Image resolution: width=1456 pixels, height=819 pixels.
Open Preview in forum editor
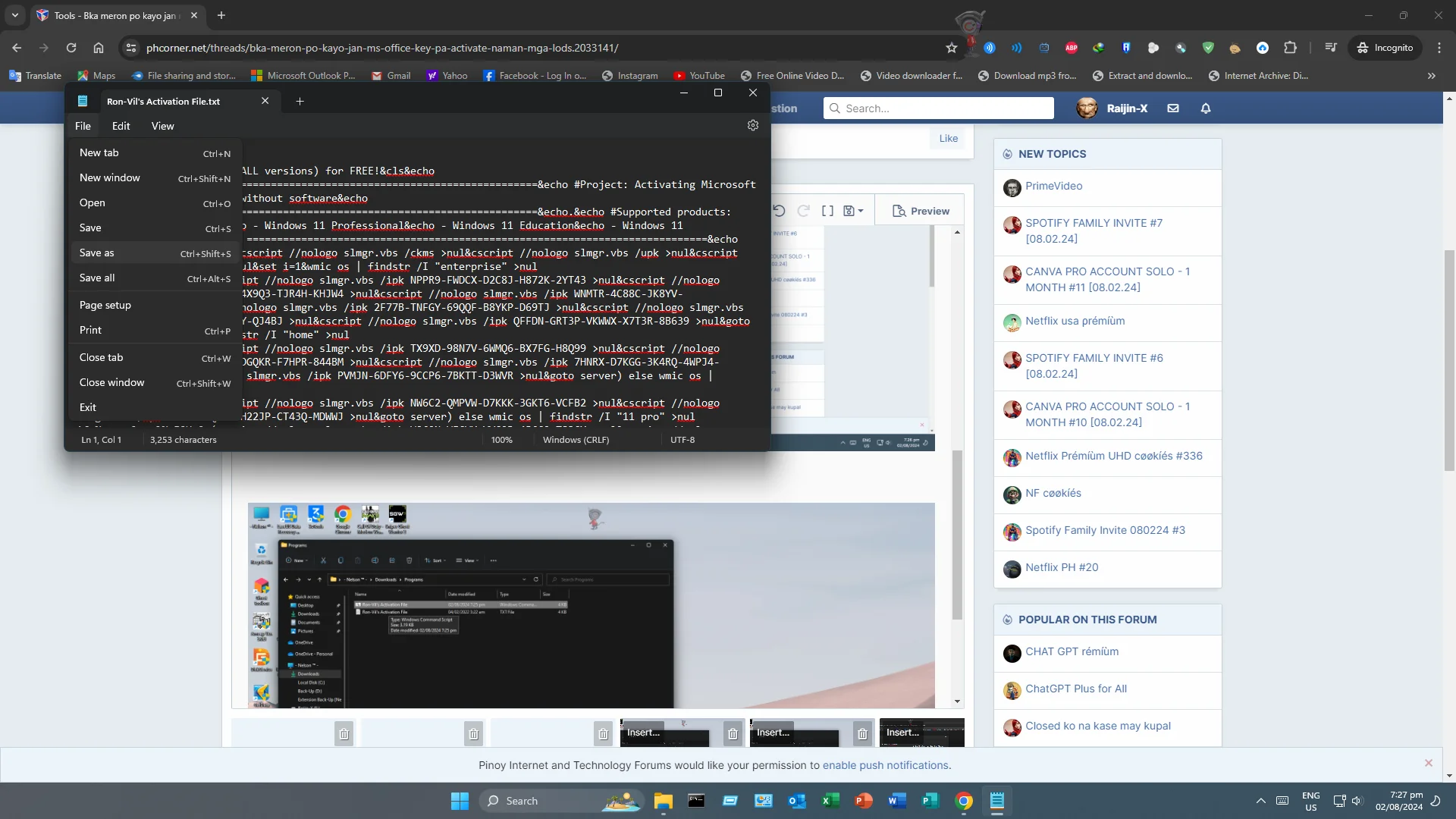click(921, 211)
